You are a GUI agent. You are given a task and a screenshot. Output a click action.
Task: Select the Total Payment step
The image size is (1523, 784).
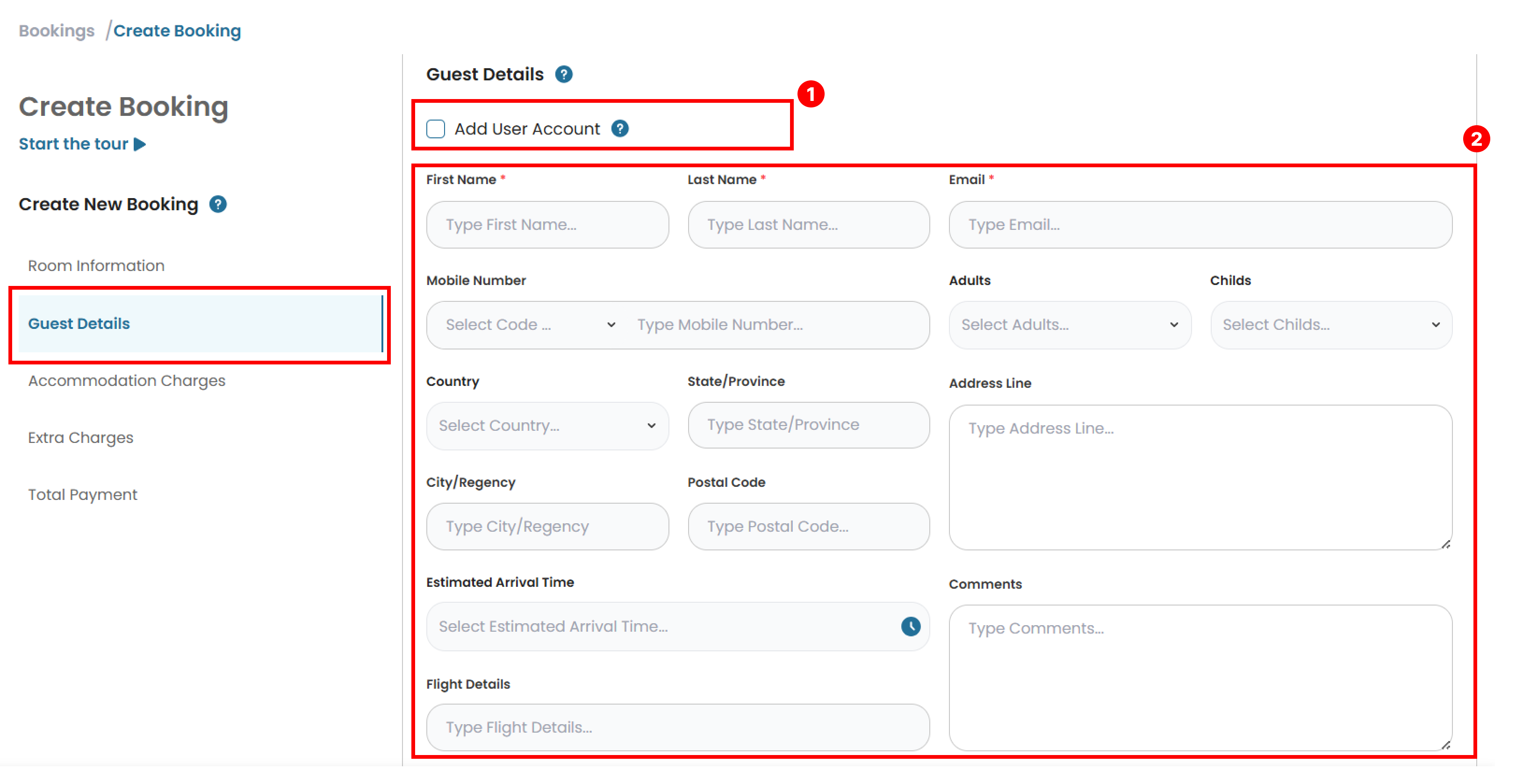82,494
